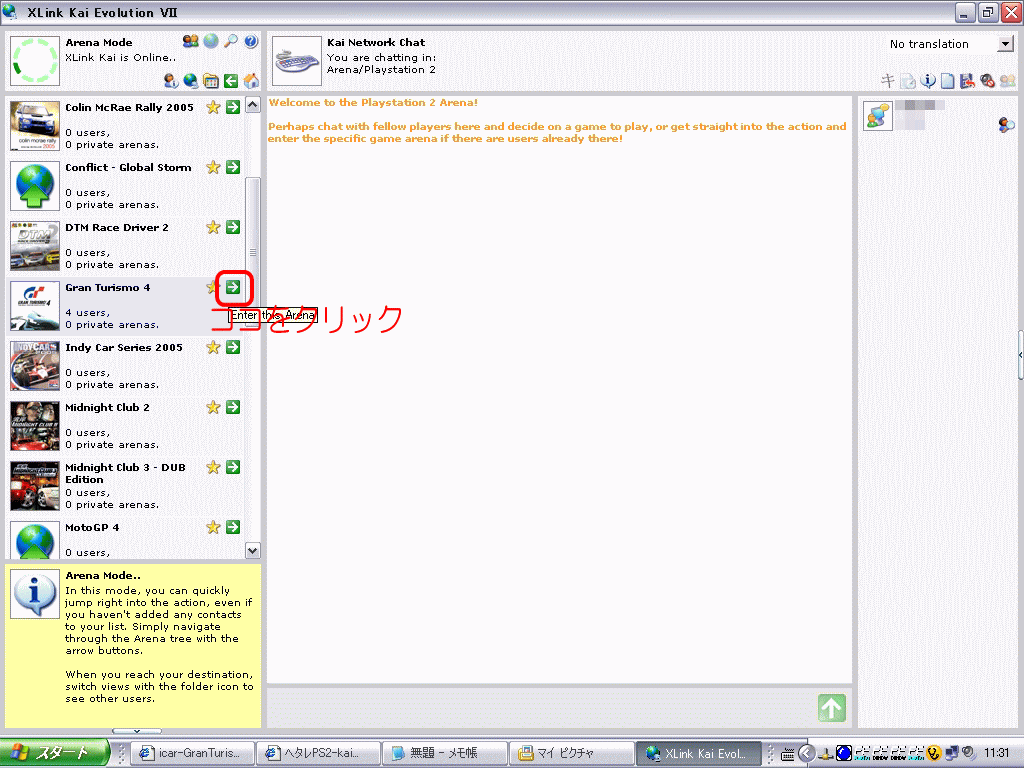Click the user avatar in the users panel
The image size is (1024, 768).
pyautogui.click(x=878, y=116)
